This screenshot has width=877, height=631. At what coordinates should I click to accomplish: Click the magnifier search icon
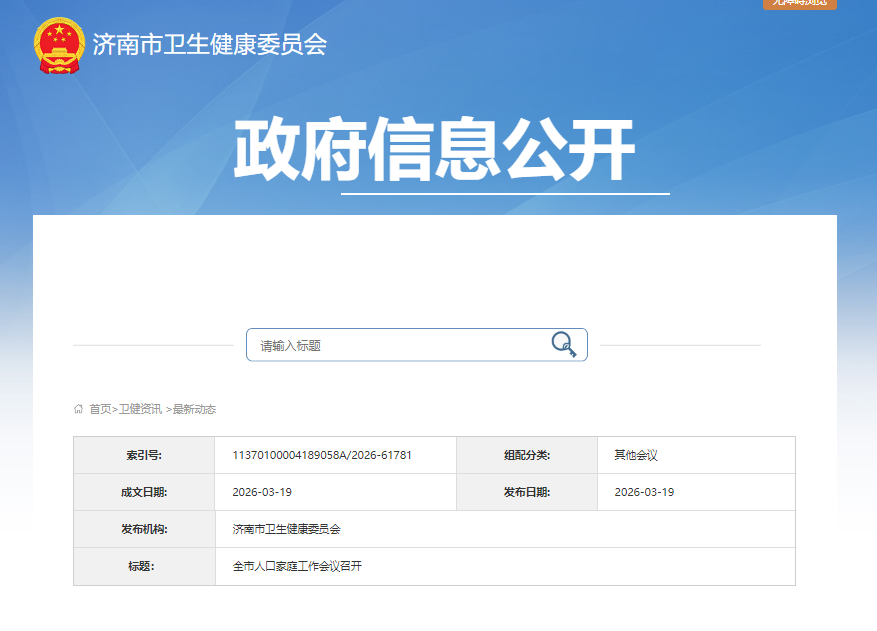pyautogui.click(x=564, y=345)
